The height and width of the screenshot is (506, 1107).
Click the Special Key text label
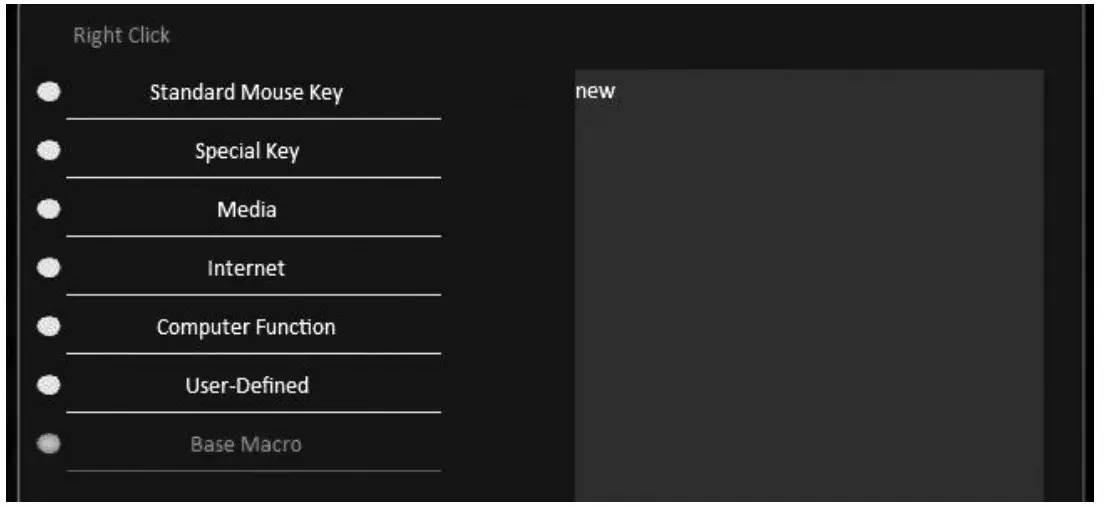click(246, 152)
